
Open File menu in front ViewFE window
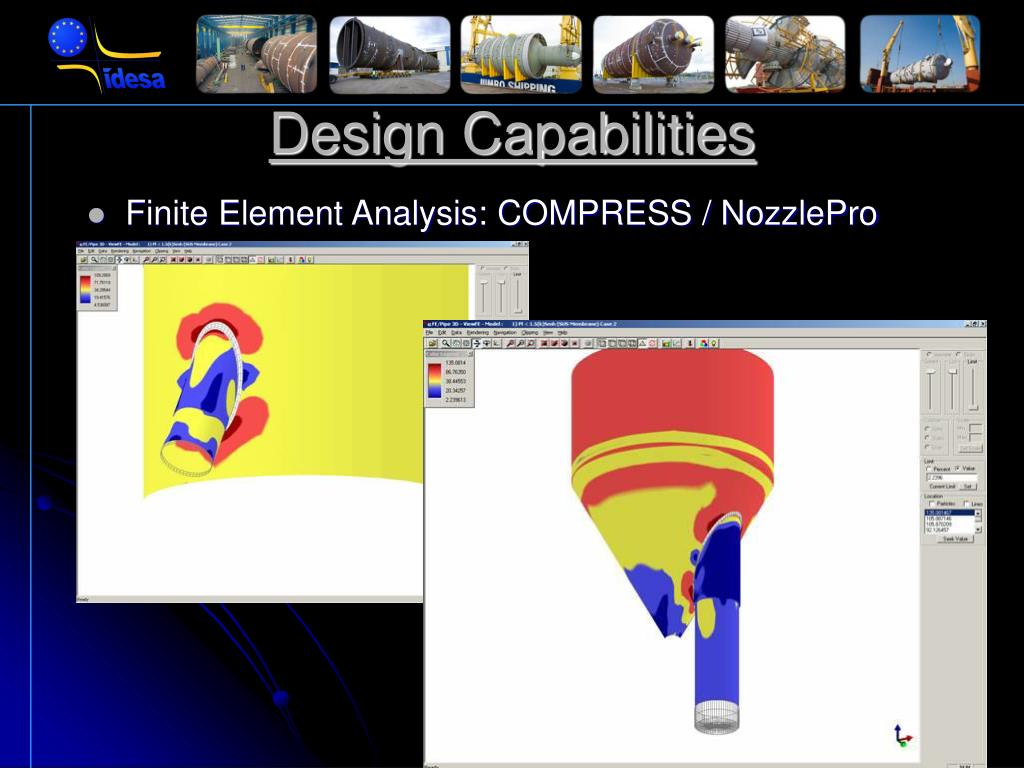429,332
